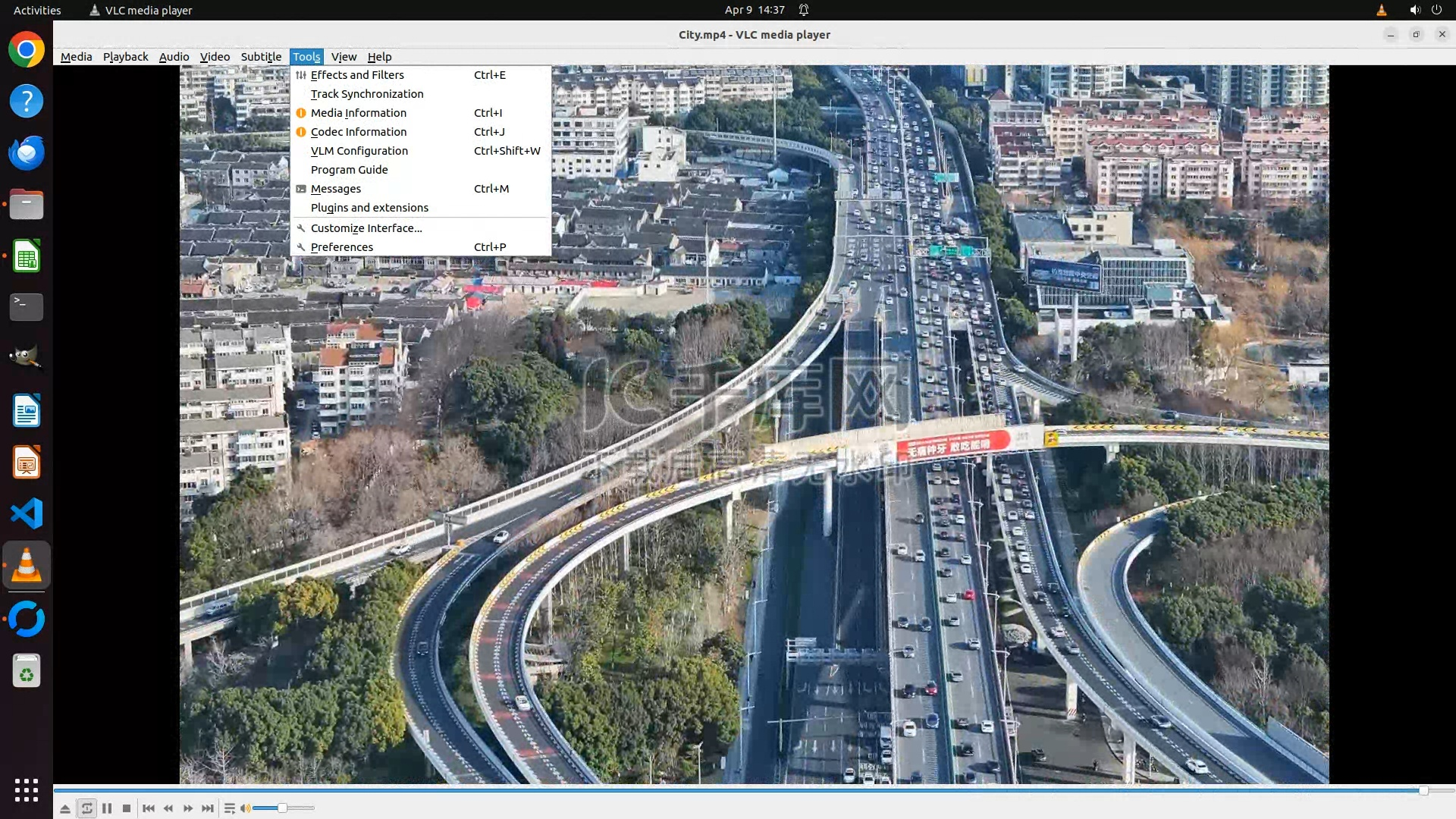Click the volume slider track

pyautogui.click(x=297, y=808)
